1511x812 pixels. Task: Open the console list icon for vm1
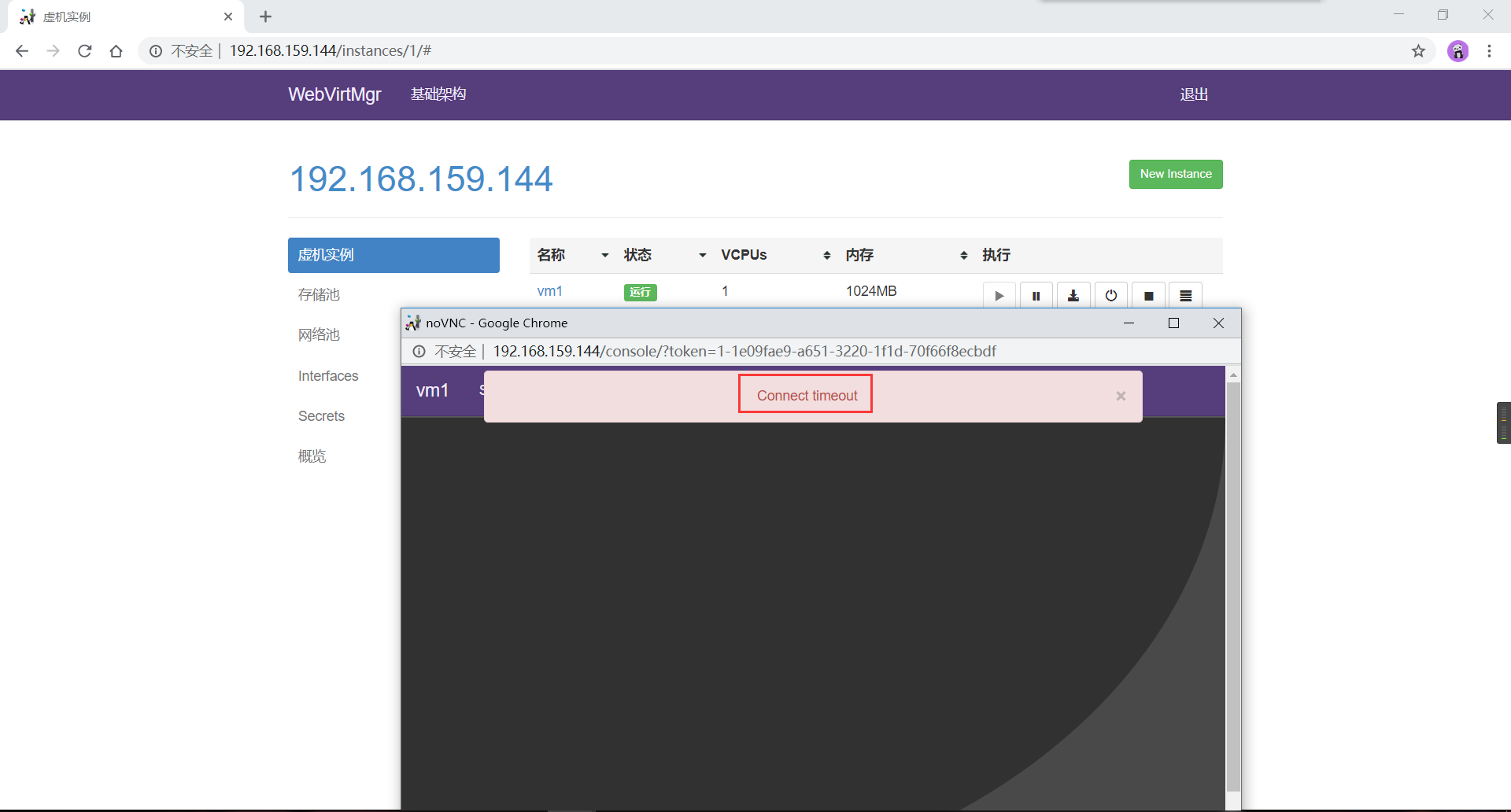pos(1185,295)
